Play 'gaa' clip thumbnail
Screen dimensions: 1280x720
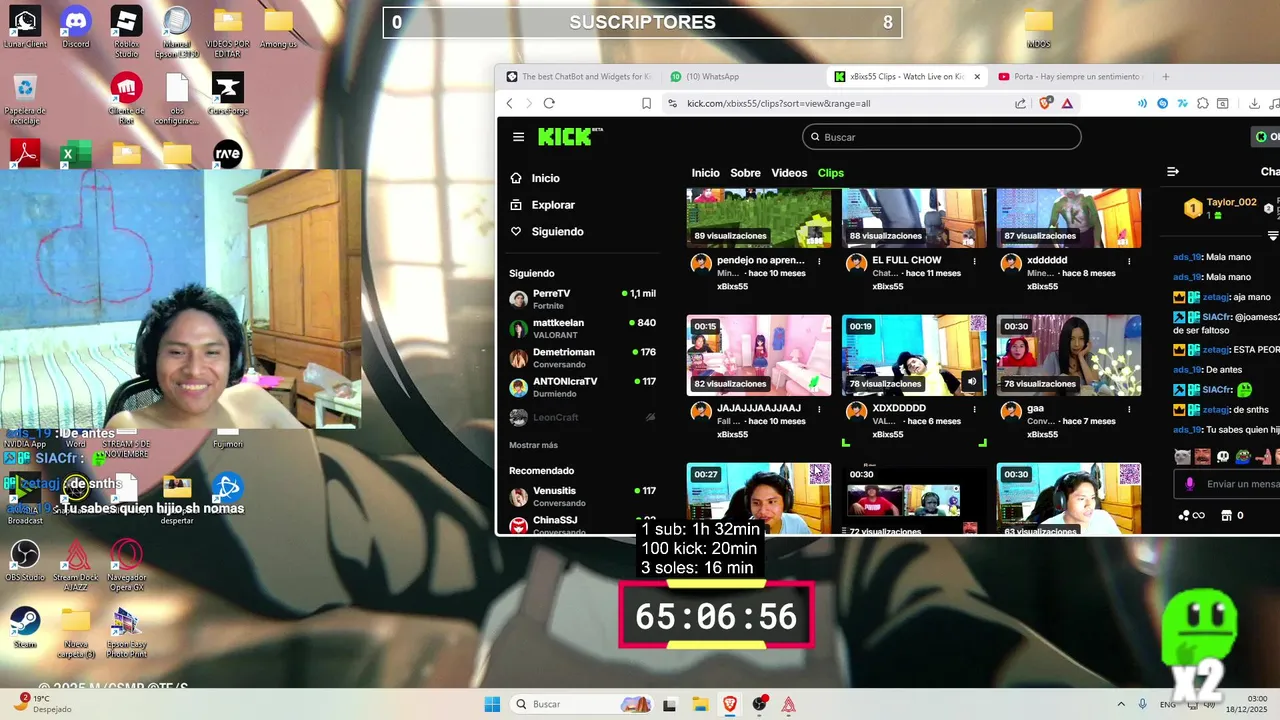(1069, 355)
